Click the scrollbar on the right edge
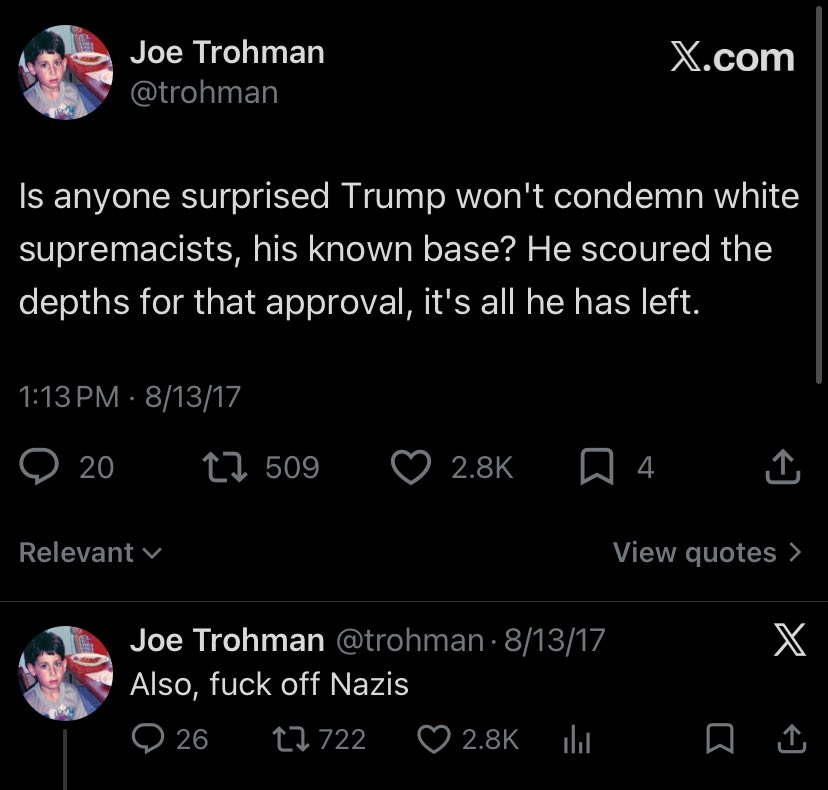This screenshot has width=828, height=790. click(819, 193)
